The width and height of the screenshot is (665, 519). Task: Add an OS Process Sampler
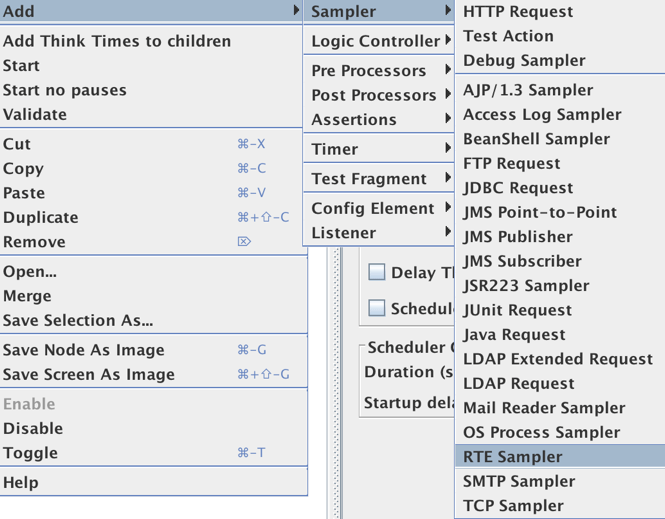(x=560, y=432)
